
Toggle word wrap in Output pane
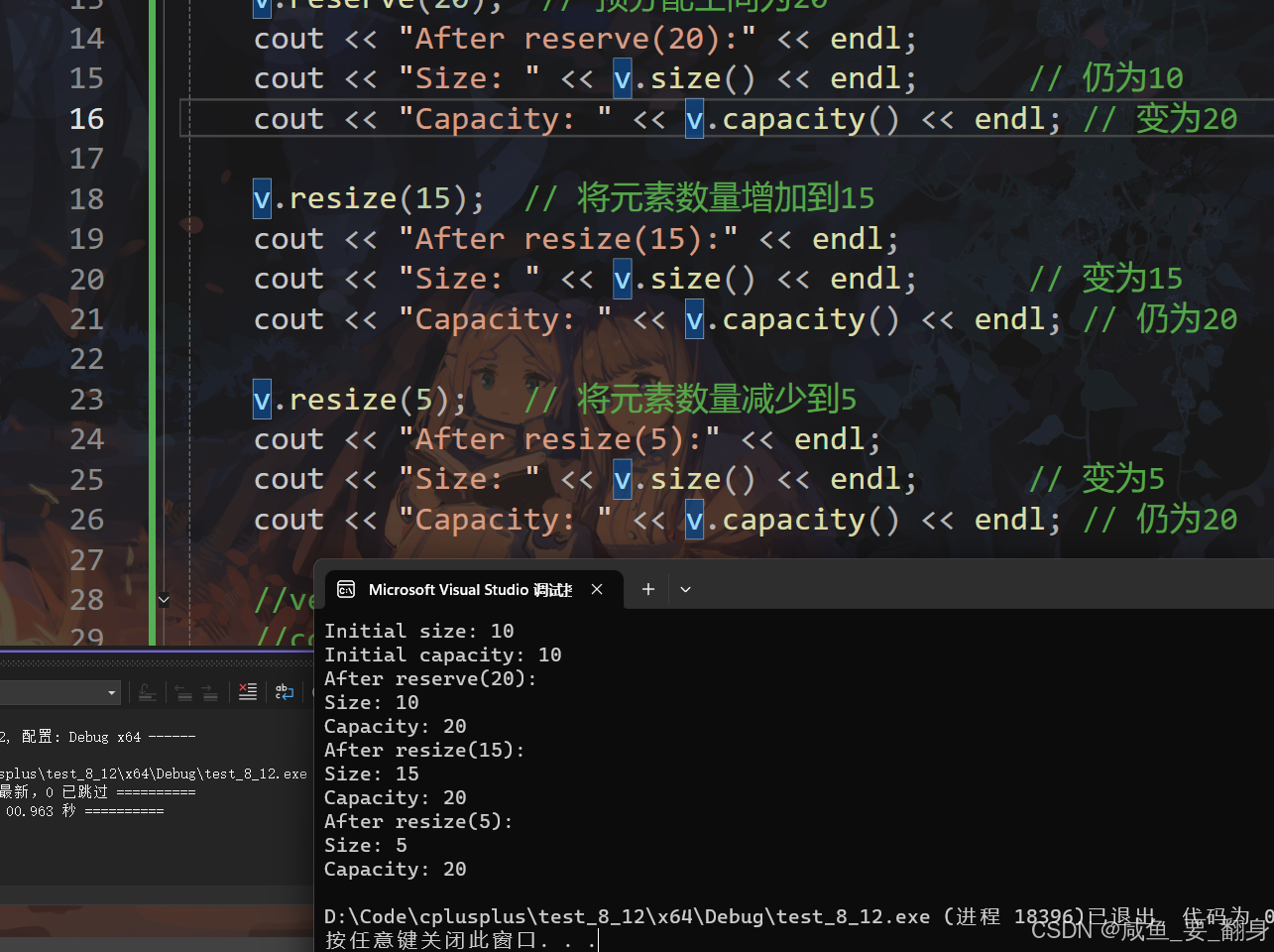[285, 692]
